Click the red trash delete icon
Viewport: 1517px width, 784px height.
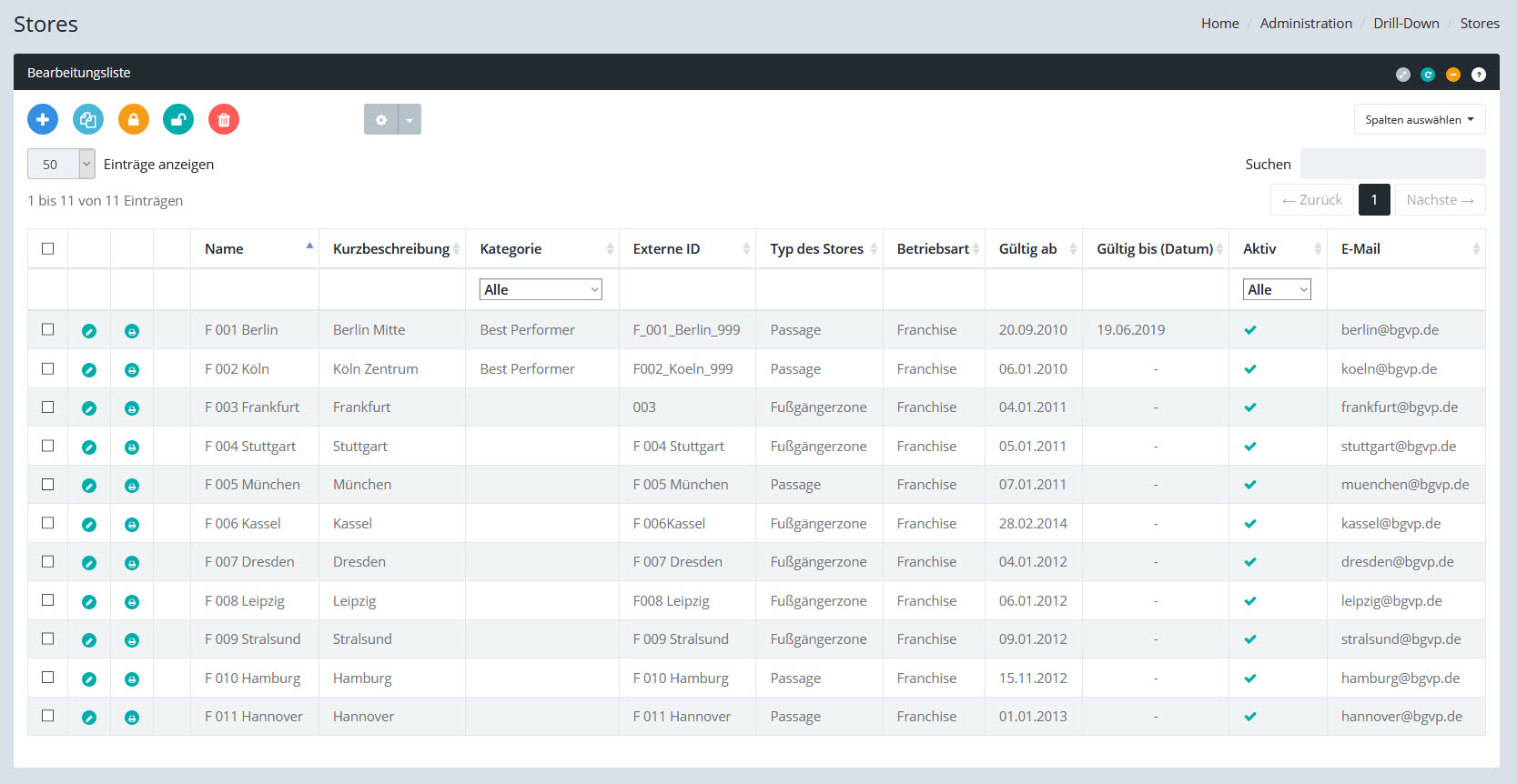coord(224,119)
